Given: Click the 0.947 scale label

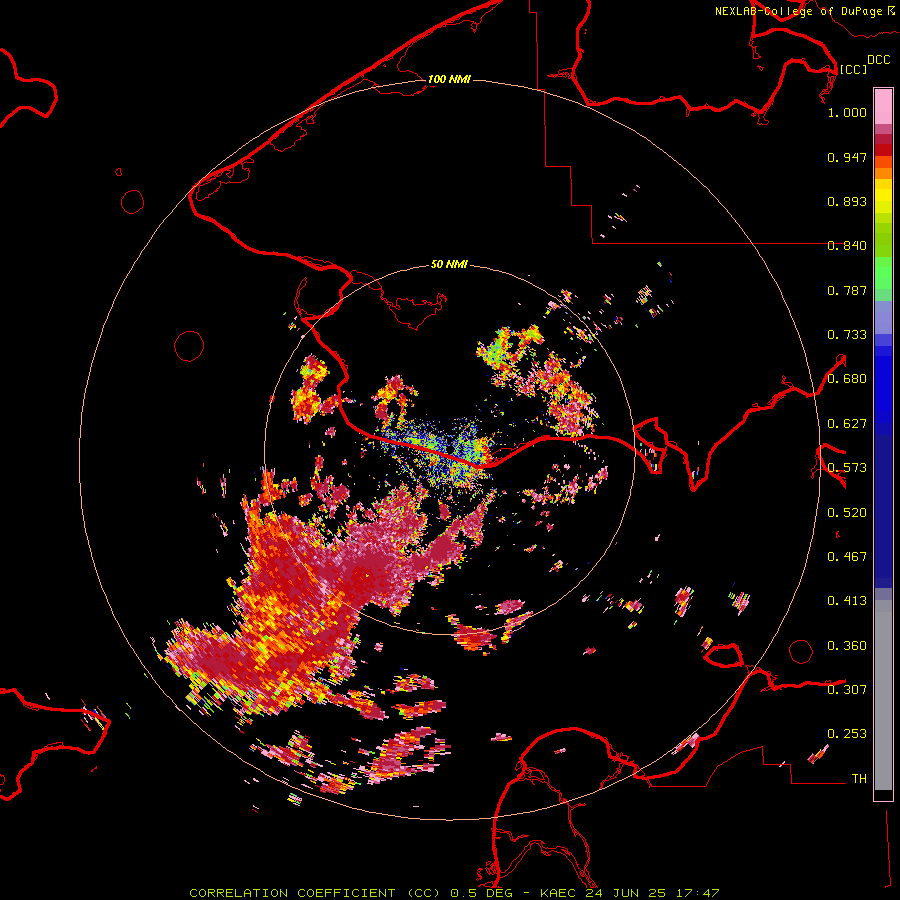Looking at the screenshot, I should [x=847, y=157].
